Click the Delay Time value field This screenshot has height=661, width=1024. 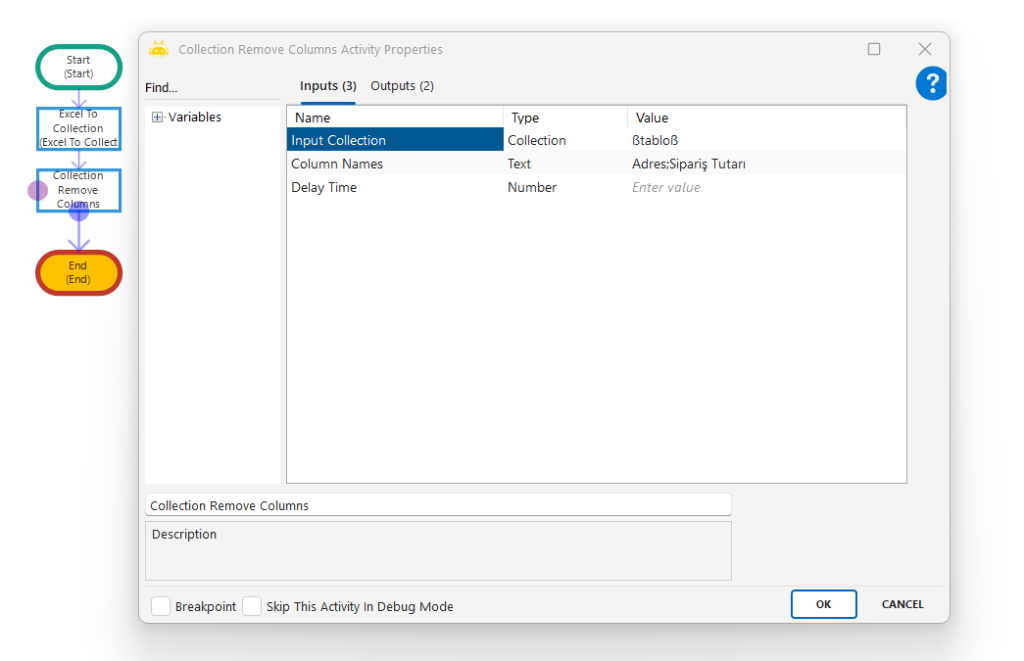[x=766, y=187]
